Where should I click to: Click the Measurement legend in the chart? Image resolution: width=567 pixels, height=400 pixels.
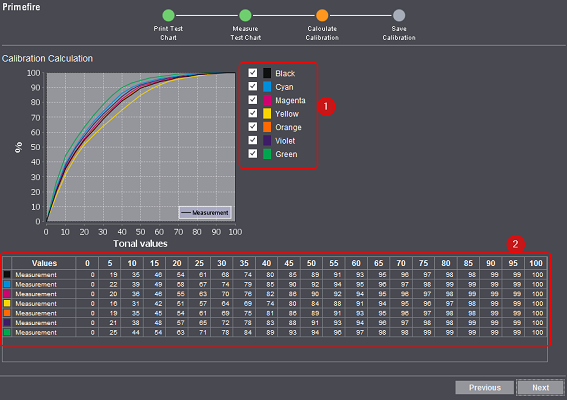click(205, 213)
